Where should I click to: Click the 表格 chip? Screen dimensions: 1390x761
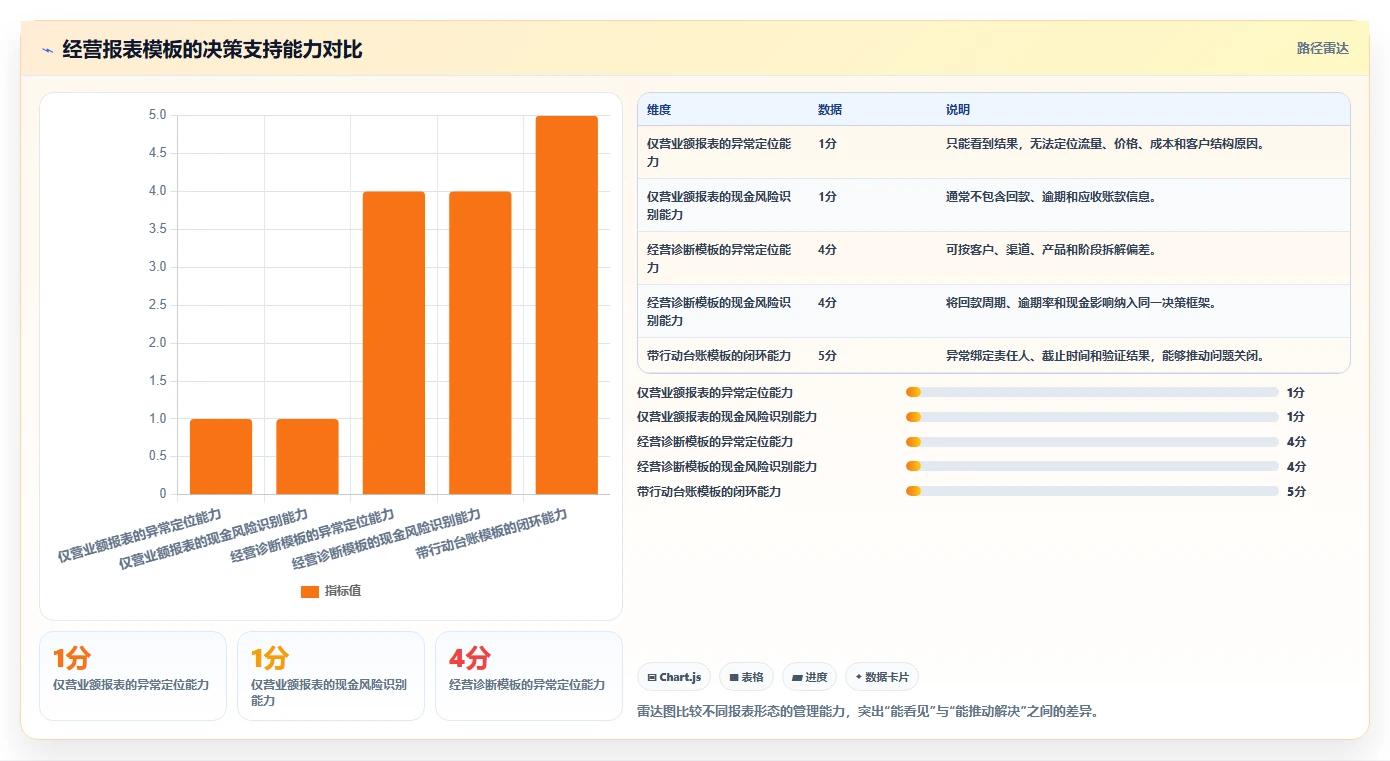[x=746, y=677]
